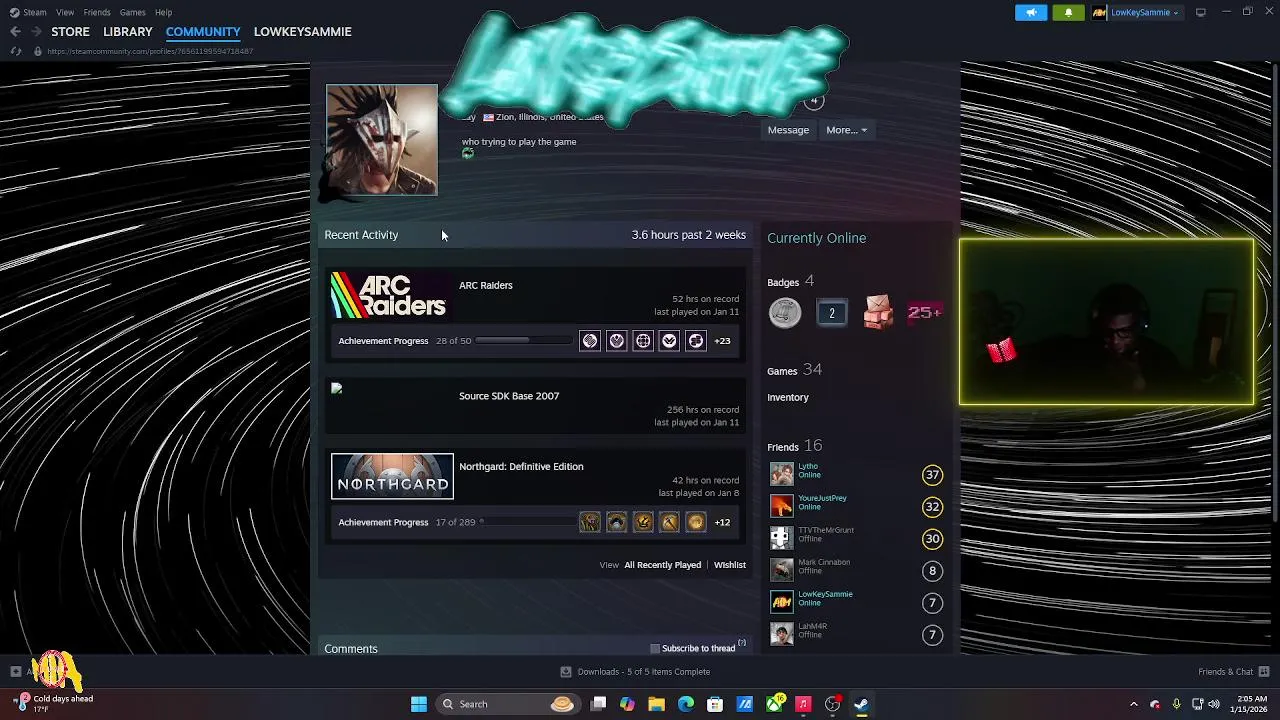Open the Friends 16 link
The height and width of the screenshot is (720, 1280).
pyautogui.click(x=794, y=446)
